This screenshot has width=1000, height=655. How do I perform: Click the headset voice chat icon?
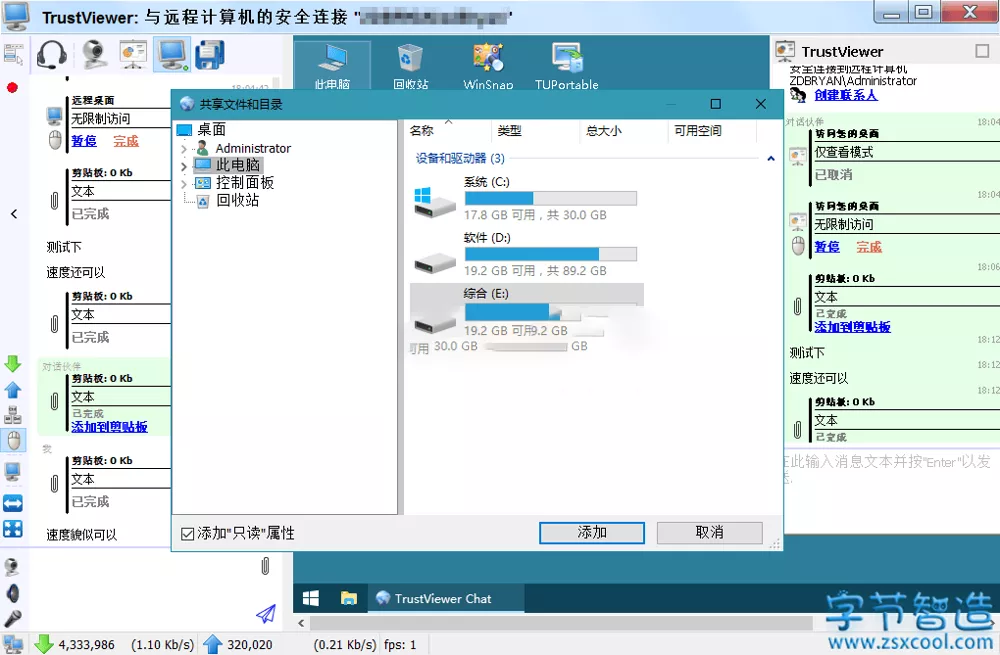coord(52,55)
